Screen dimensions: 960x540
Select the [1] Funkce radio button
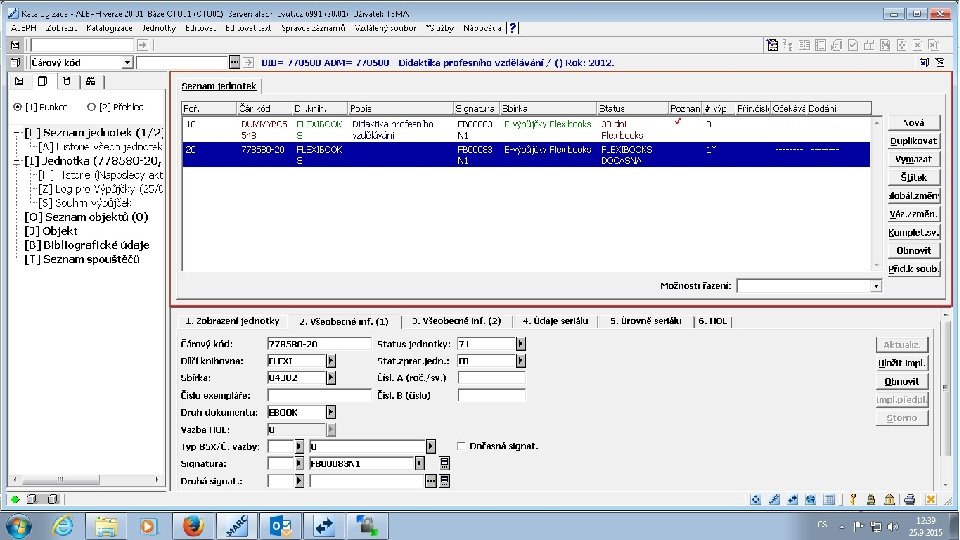click(x=18, y=107)
